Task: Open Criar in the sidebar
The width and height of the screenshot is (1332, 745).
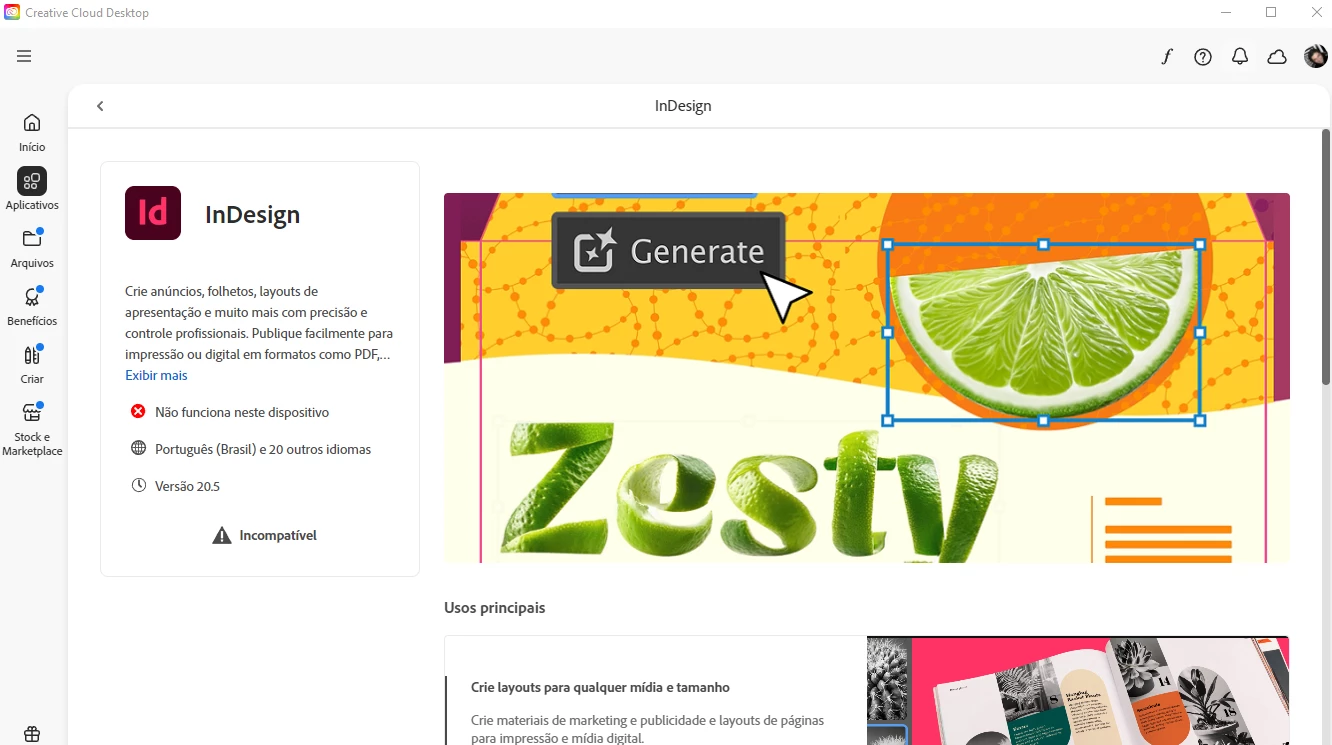Action: tap(32, 363)
